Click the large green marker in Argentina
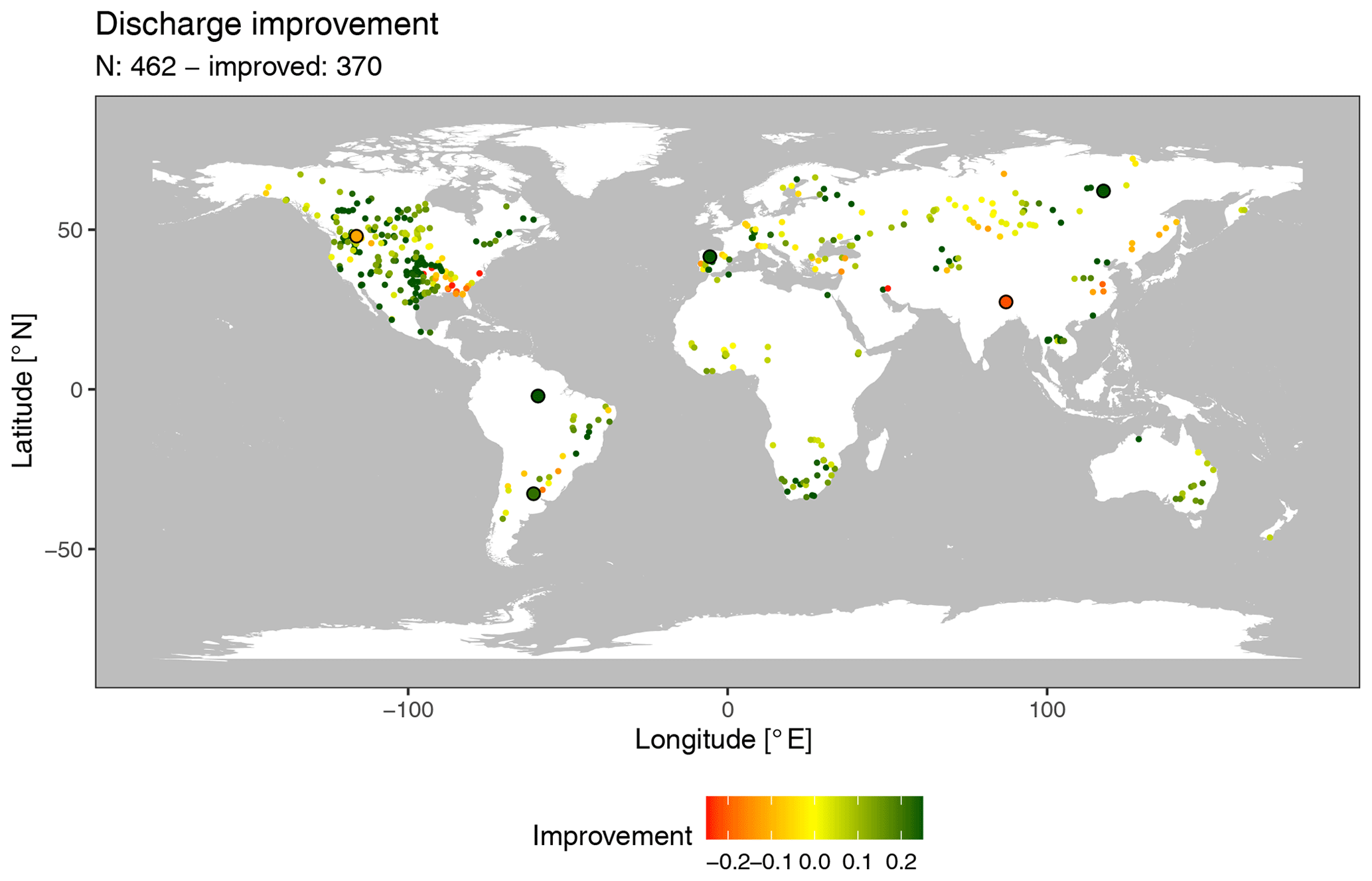The width and height of the screenshot is (1372, 881). 533,494
